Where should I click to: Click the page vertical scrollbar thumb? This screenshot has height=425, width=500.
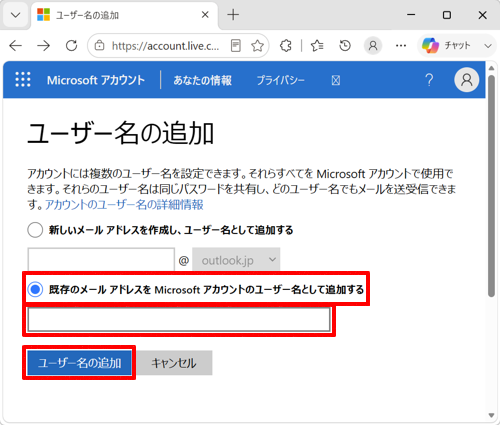pos(491,186)
